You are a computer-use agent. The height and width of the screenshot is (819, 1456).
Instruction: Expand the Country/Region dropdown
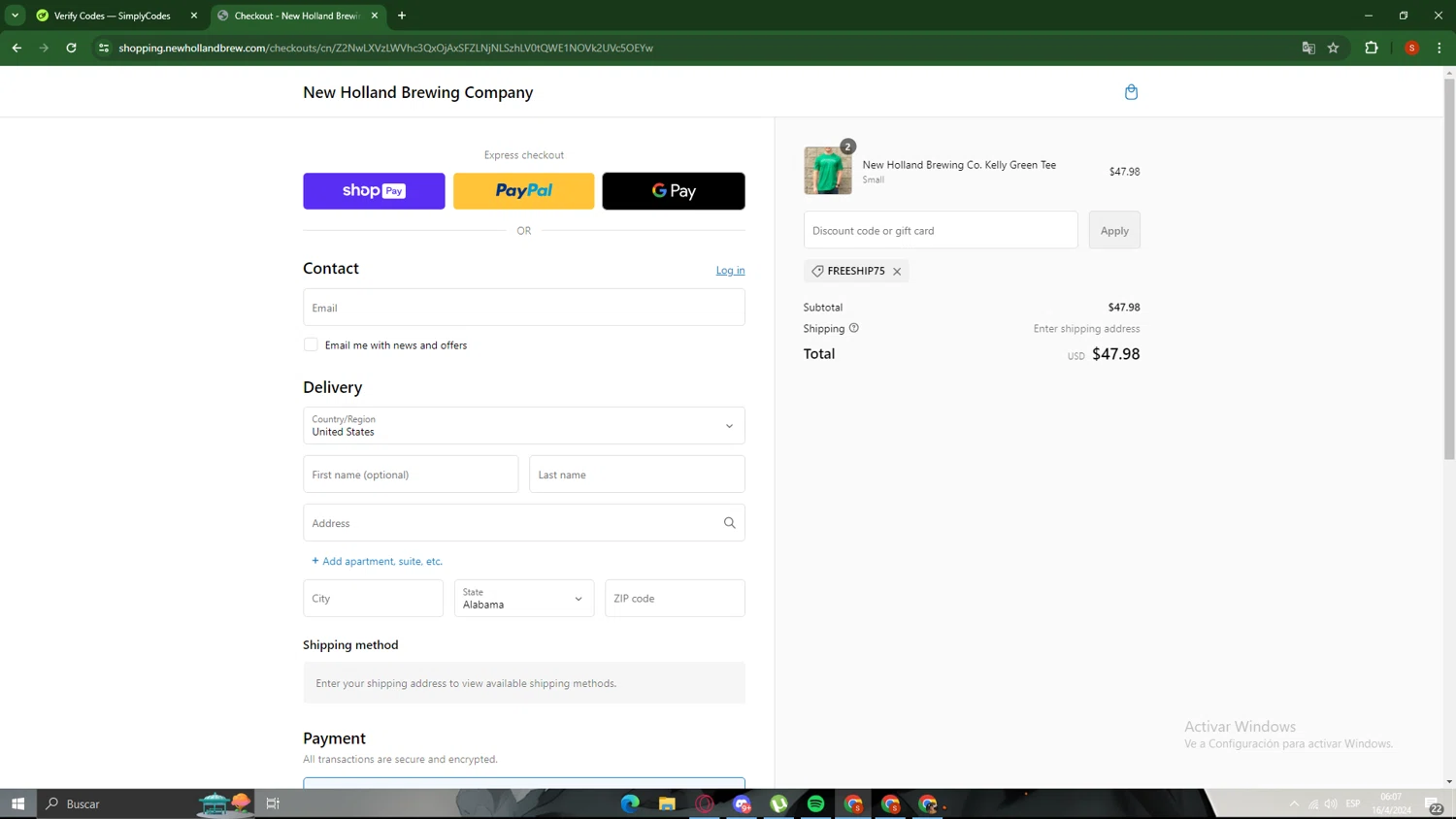click(524, 426)
